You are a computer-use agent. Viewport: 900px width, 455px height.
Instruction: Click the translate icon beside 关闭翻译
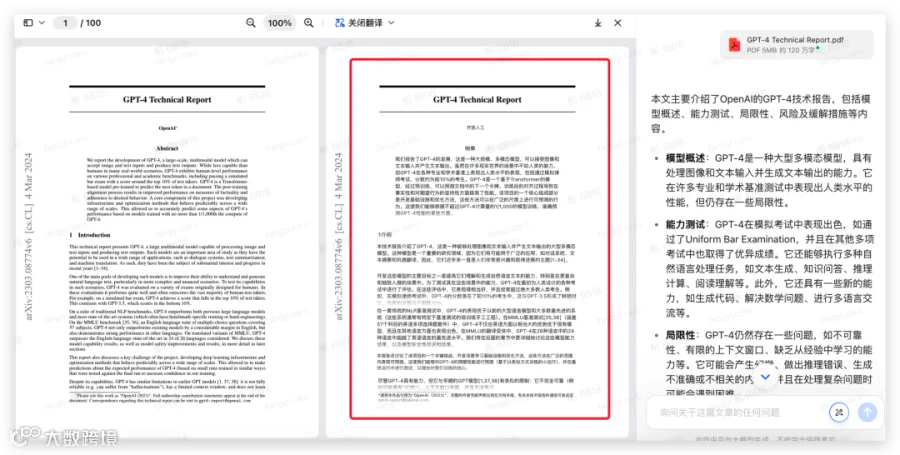coord(340,23)
